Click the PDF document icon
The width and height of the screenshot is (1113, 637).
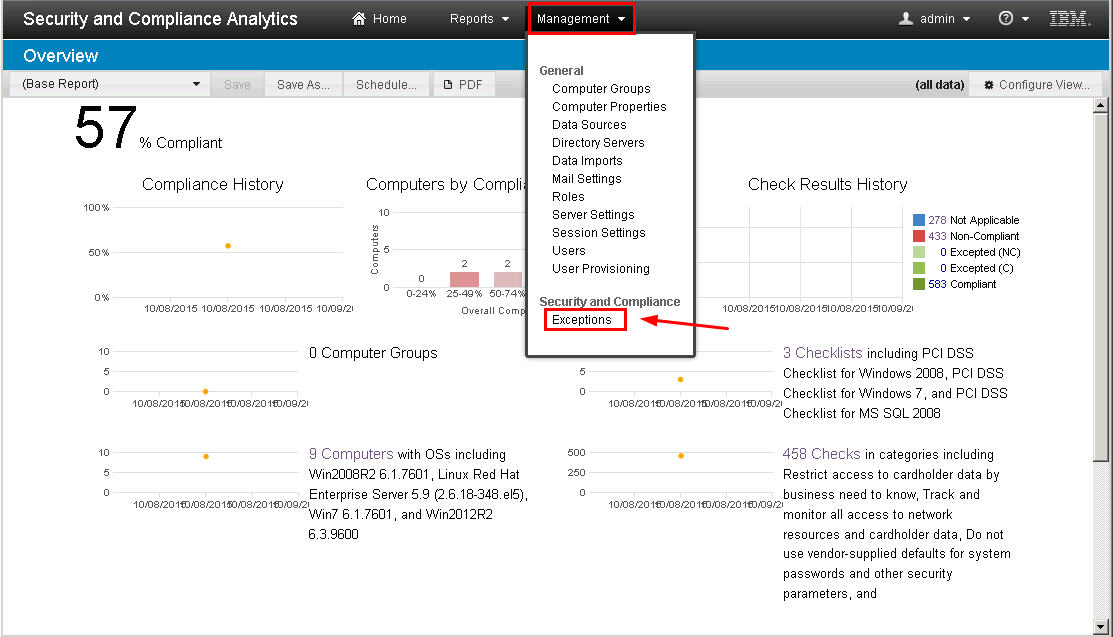coord(448,85)
